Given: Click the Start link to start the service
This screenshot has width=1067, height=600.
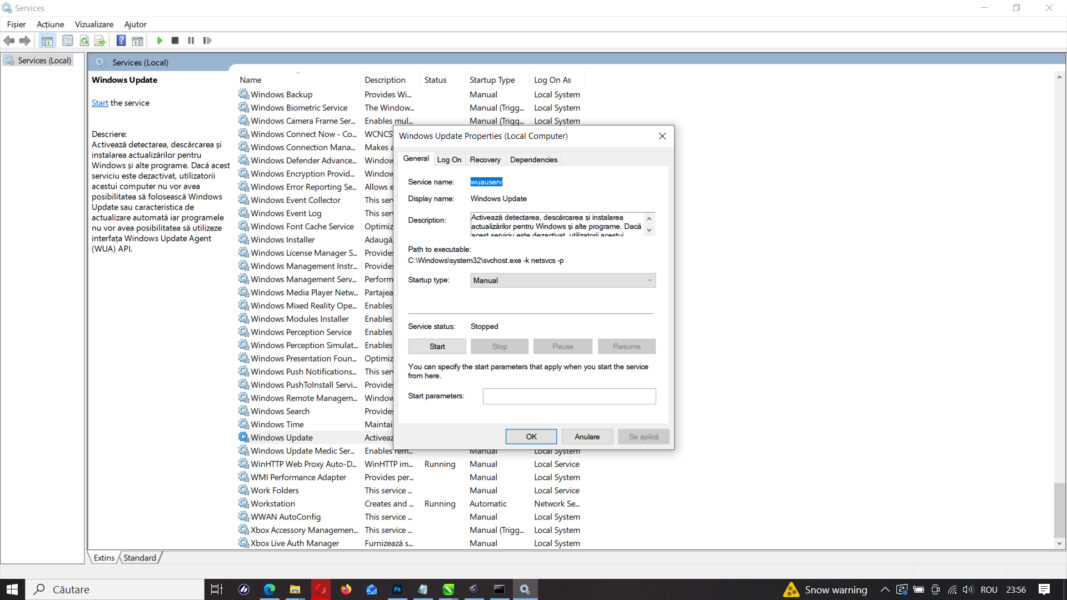Looking at the screenshot, I should click(x=100, y=102).
